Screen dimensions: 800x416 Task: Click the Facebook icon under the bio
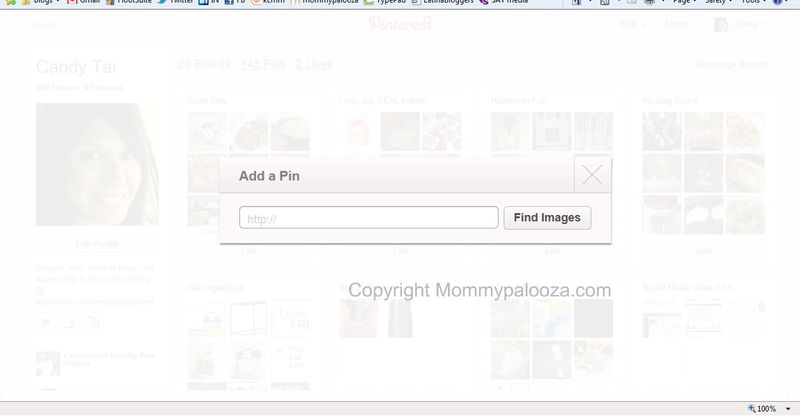70,323
